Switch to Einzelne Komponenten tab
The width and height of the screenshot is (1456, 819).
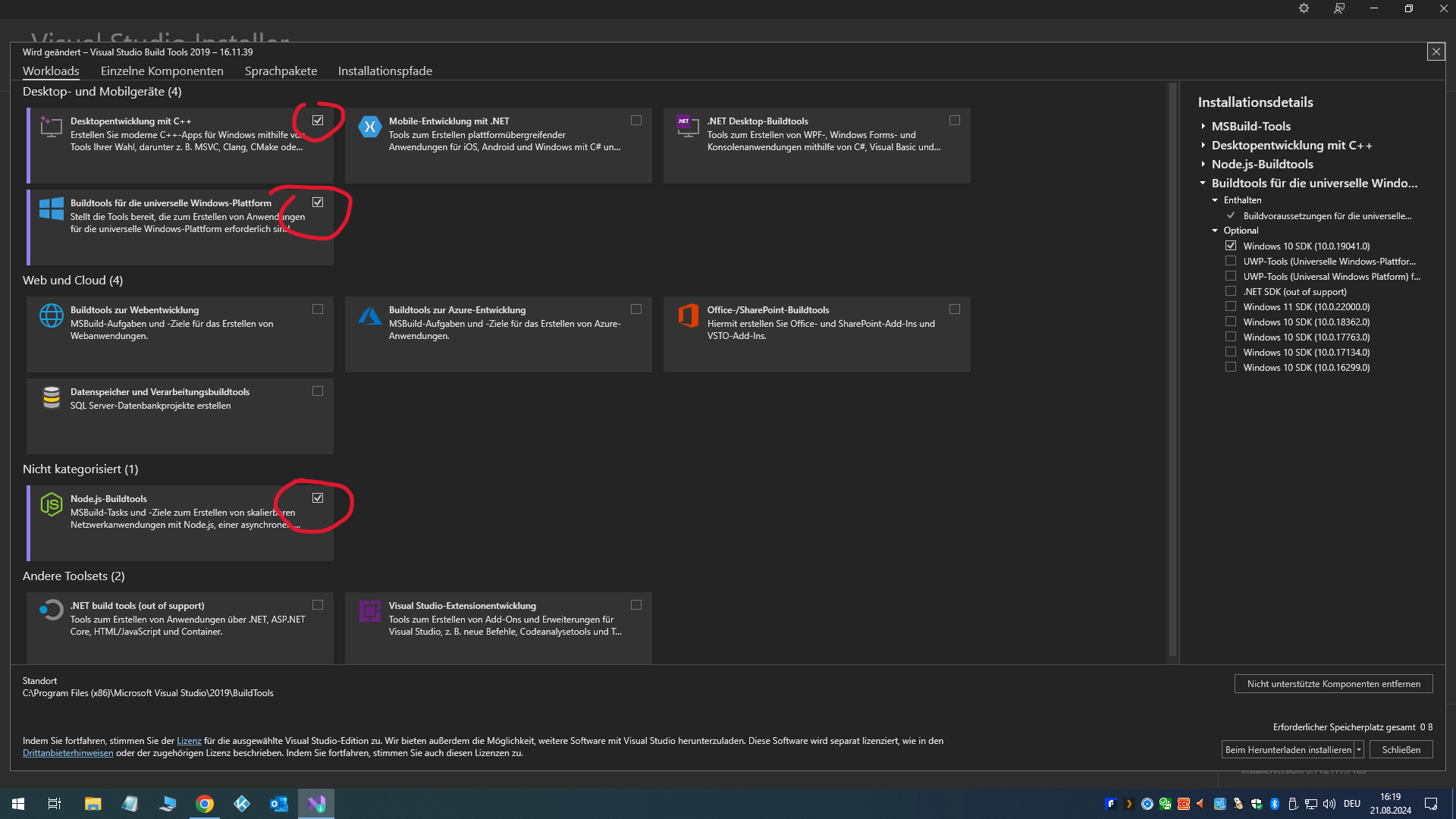point(162,71)
